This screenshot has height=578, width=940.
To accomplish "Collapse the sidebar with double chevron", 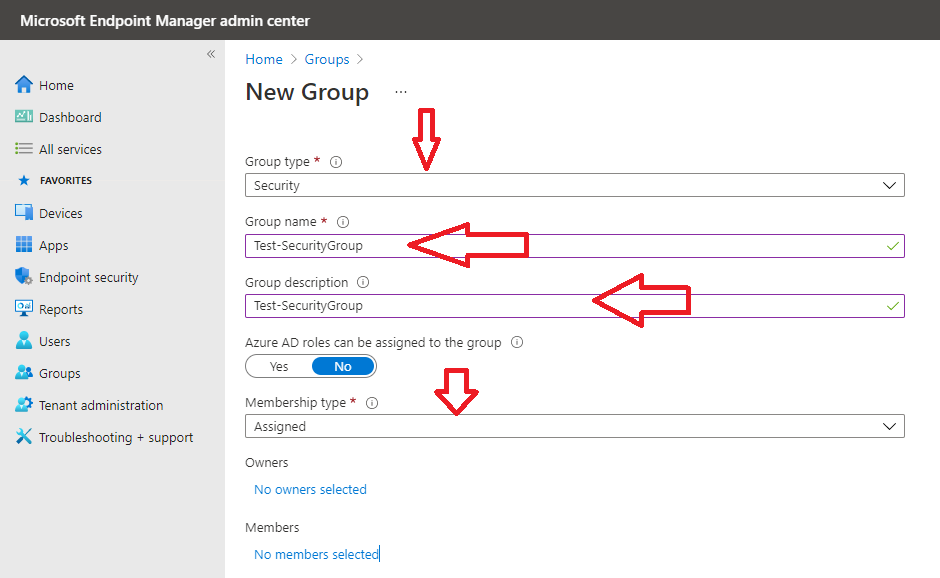I will point(211,54).
